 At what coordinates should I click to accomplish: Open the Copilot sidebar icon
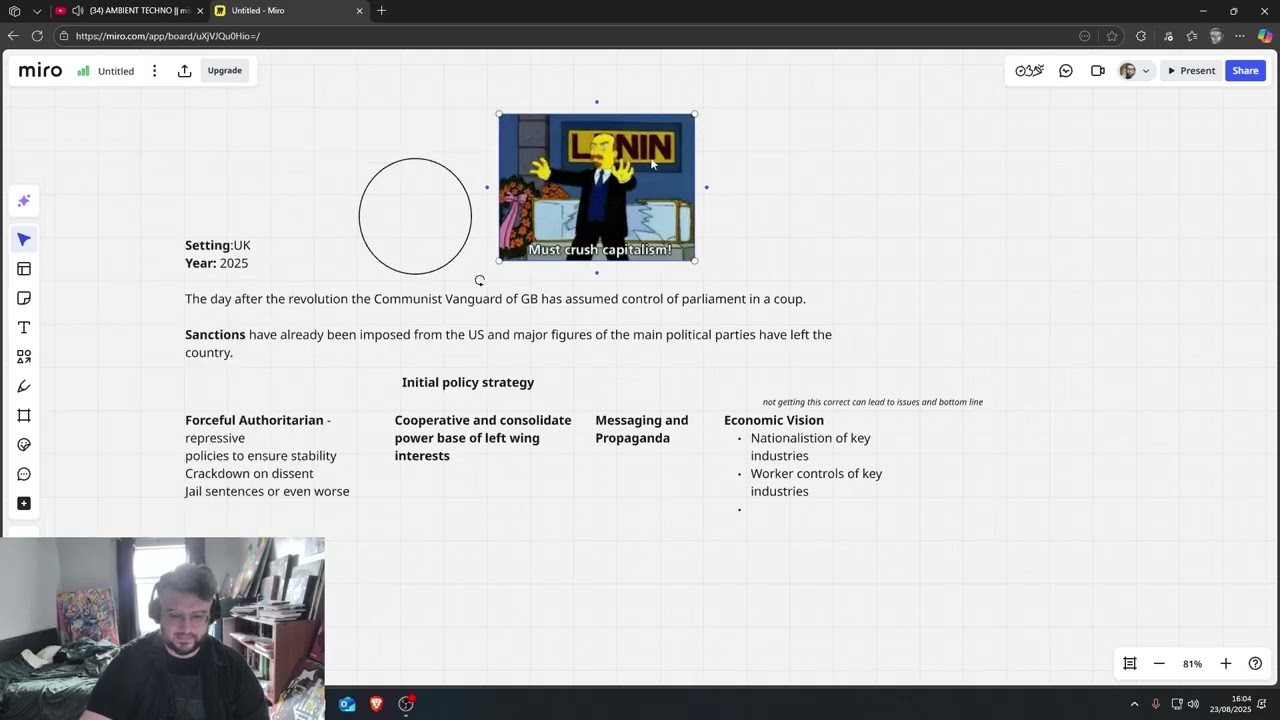point(1265,36)
